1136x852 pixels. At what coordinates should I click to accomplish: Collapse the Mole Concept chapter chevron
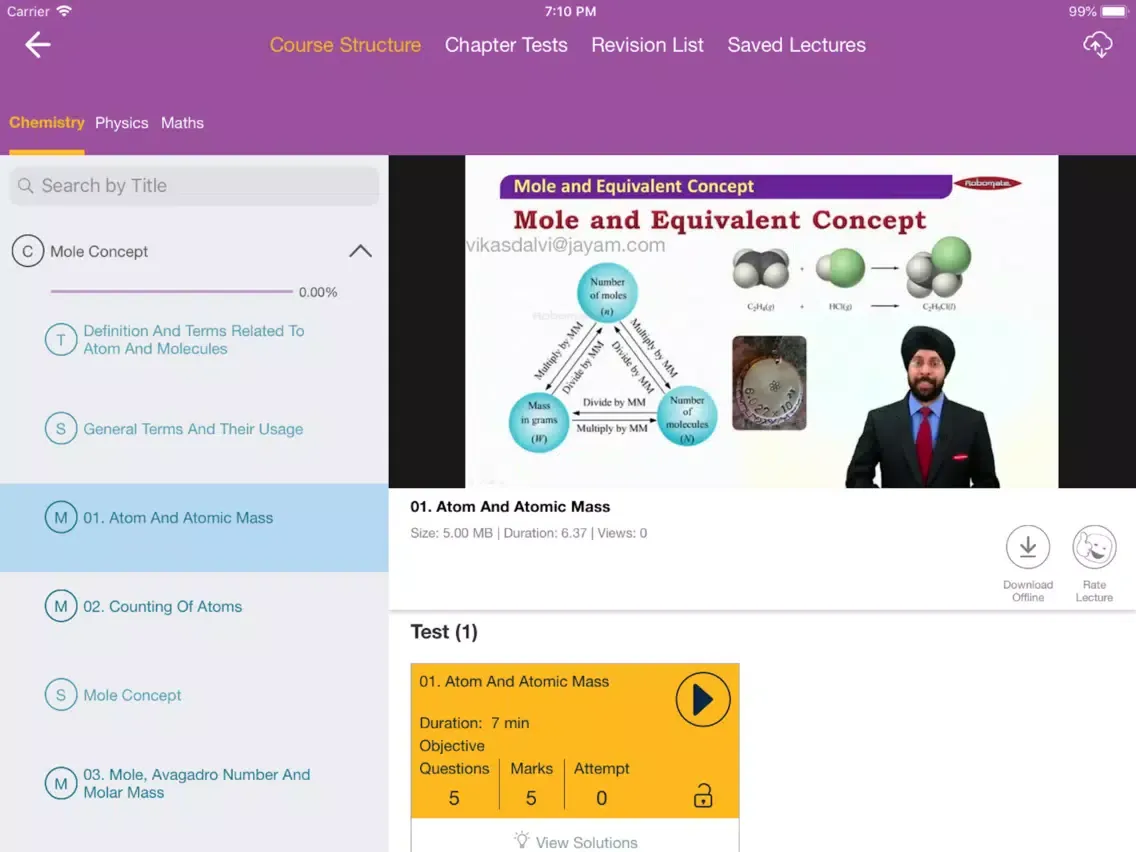coord(360,251)
